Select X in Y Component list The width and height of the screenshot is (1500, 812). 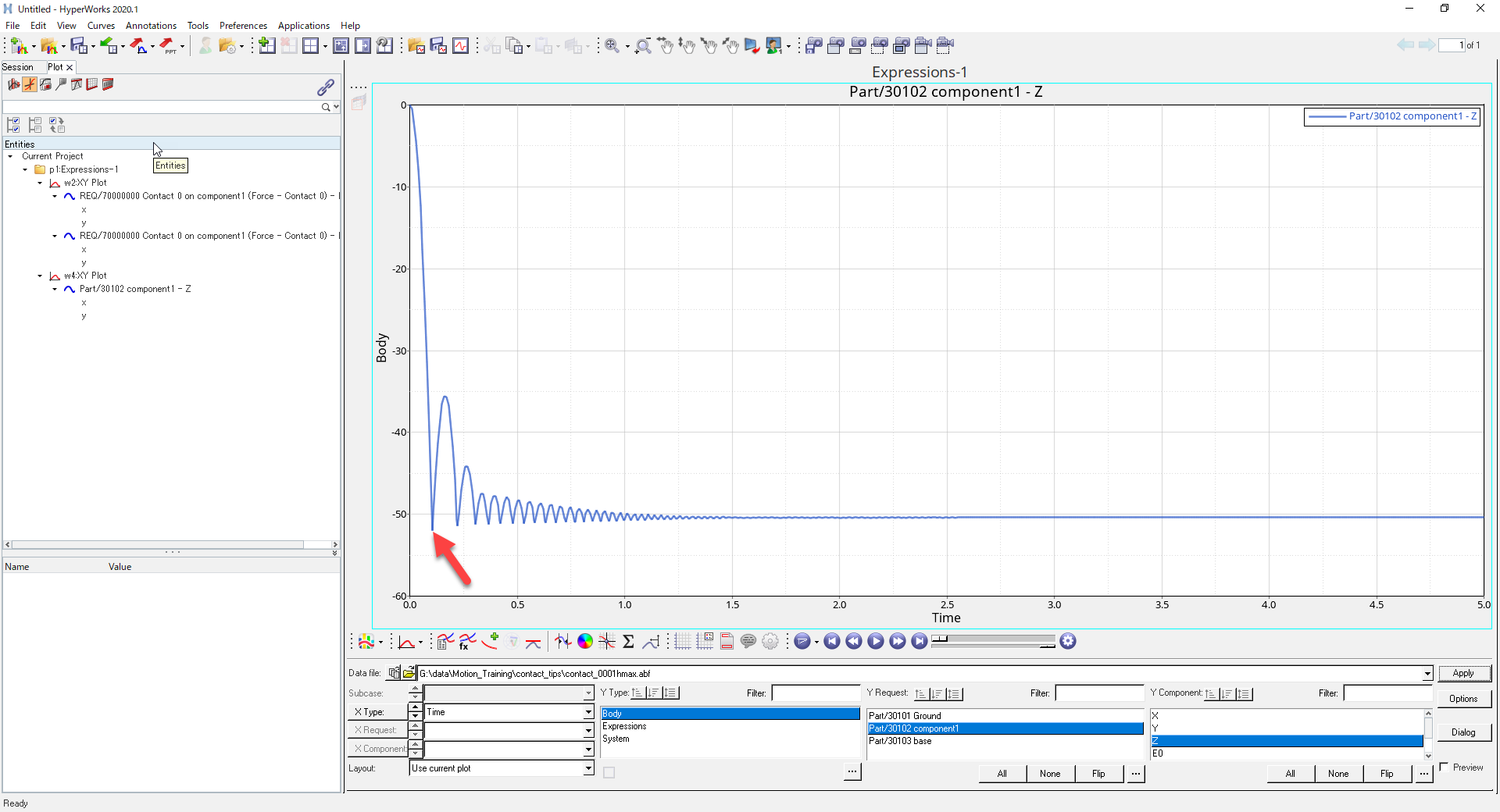1287,716
